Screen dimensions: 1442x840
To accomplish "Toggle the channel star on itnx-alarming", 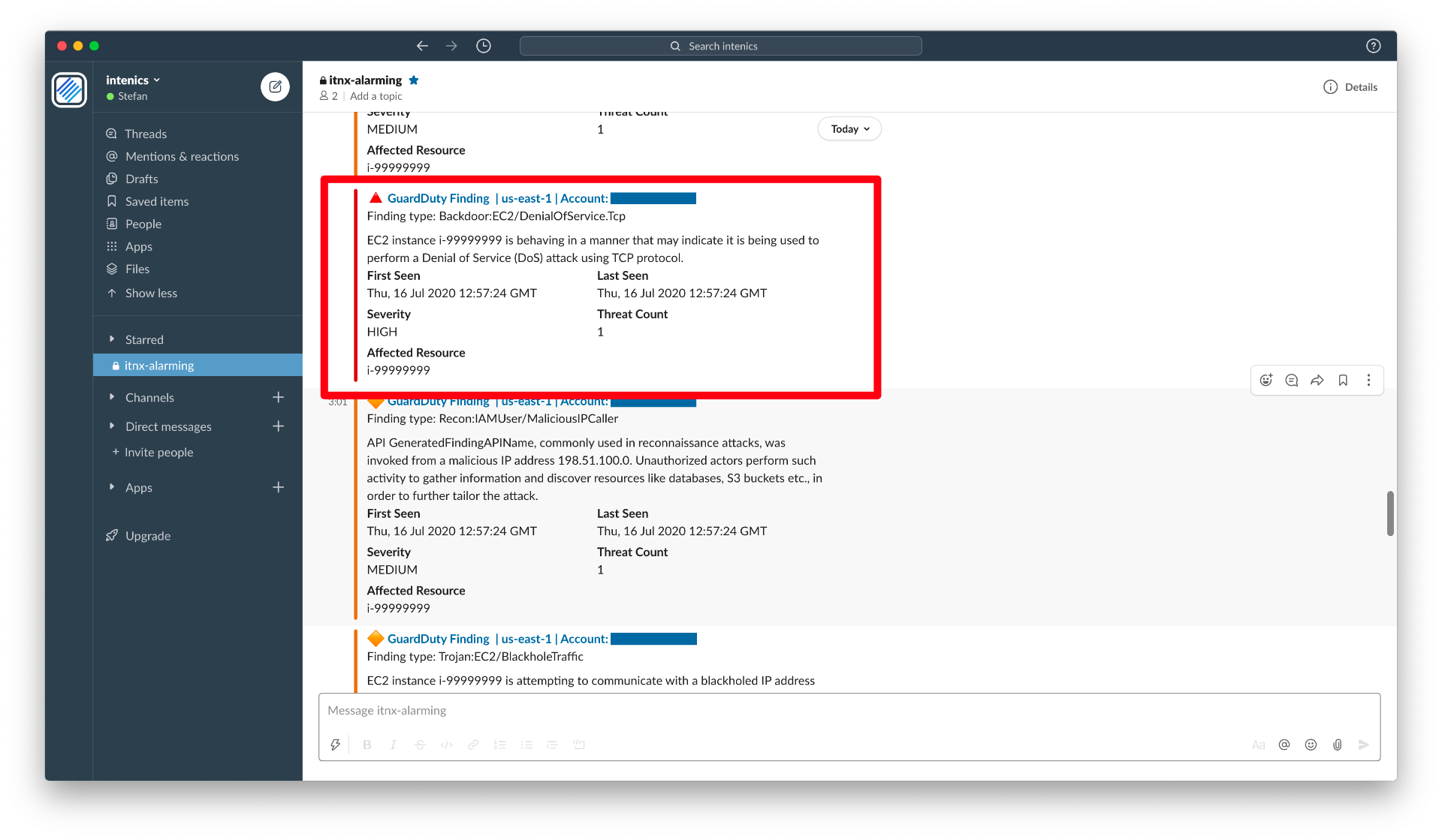I will pos(414,80).
